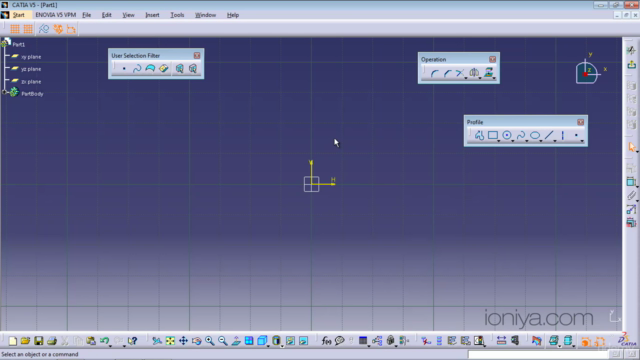
Task: Toggle the Volume Filter icon
Action: 164,69
